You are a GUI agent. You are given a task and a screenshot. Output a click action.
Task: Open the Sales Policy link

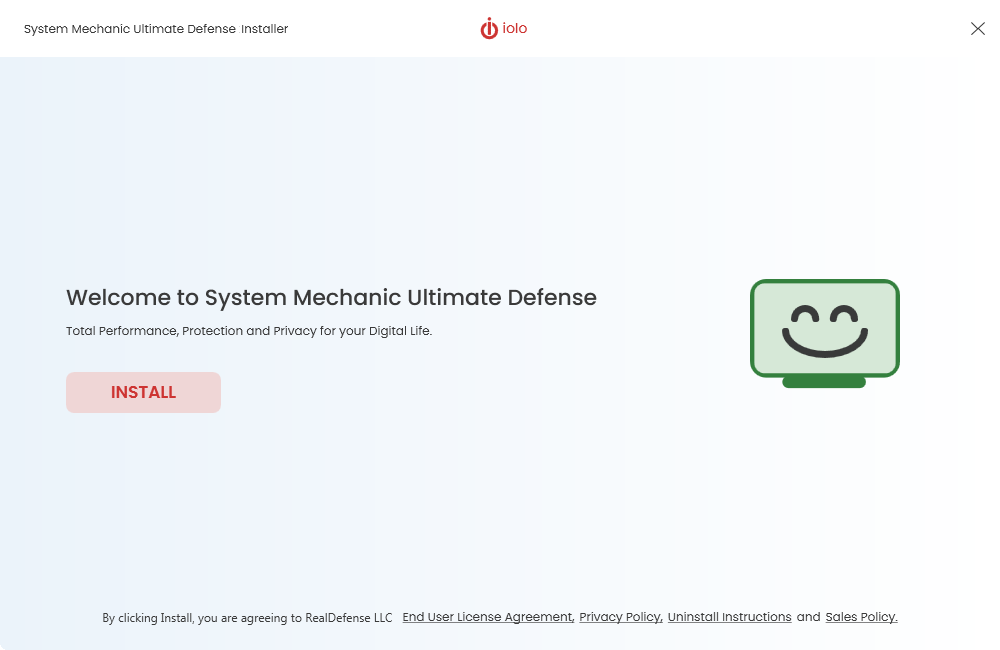(x=861, y=617)
